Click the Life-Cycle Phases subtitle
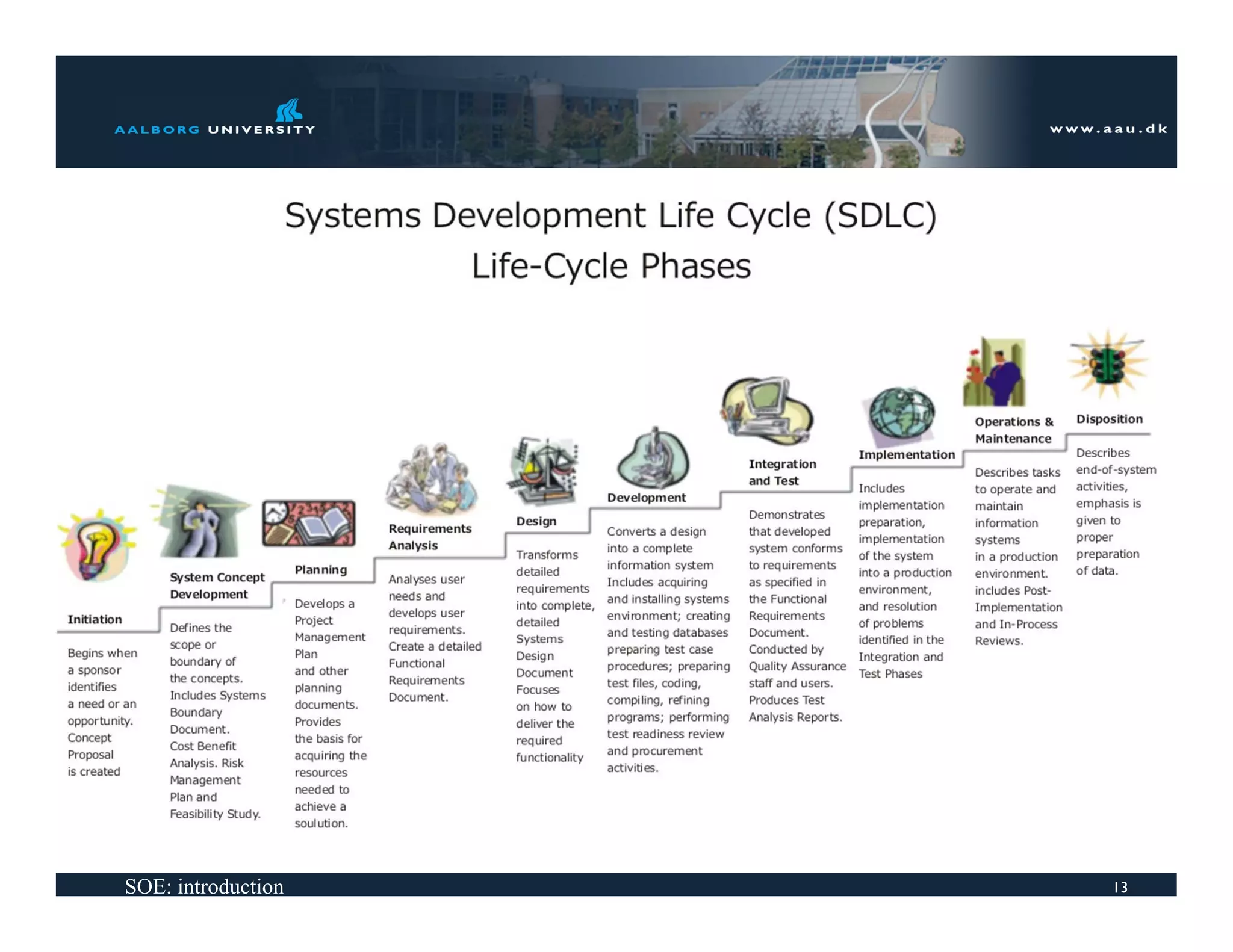Screen dimensions: 1233x952 click(610, 266)
